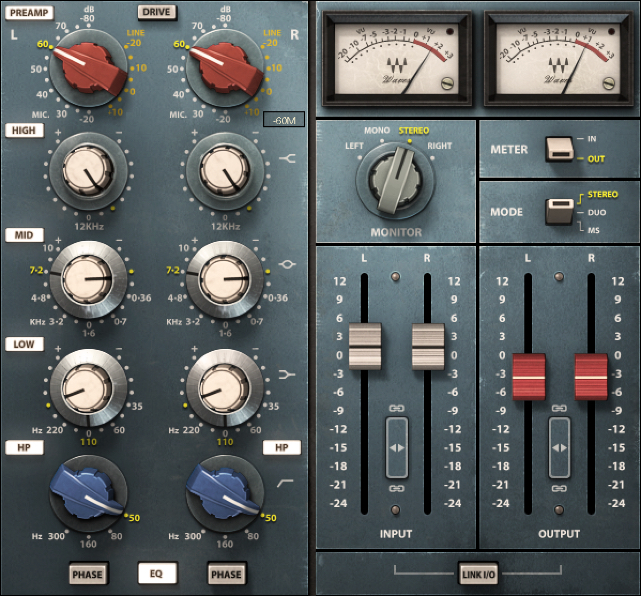
Task: Toggle the right channel PHASE button
Action: [226, 574]
